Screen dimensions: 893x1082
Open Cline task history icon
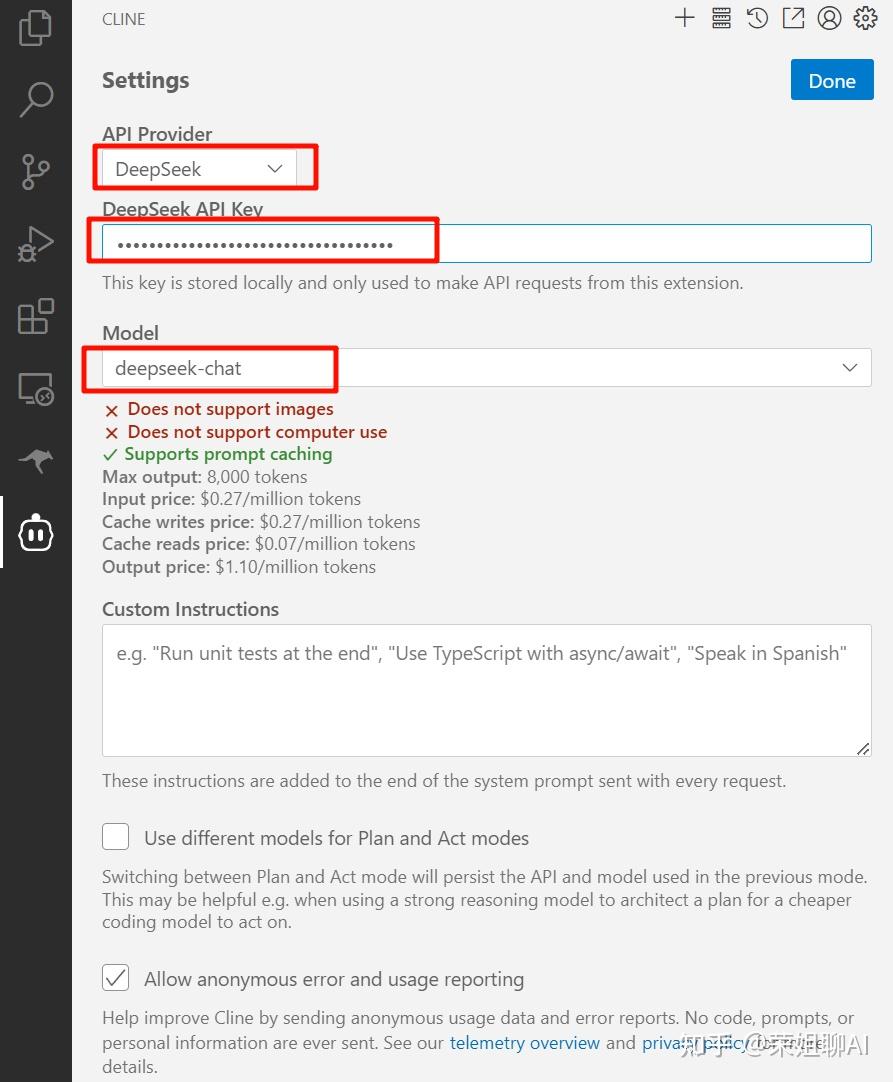click(757, 18)
